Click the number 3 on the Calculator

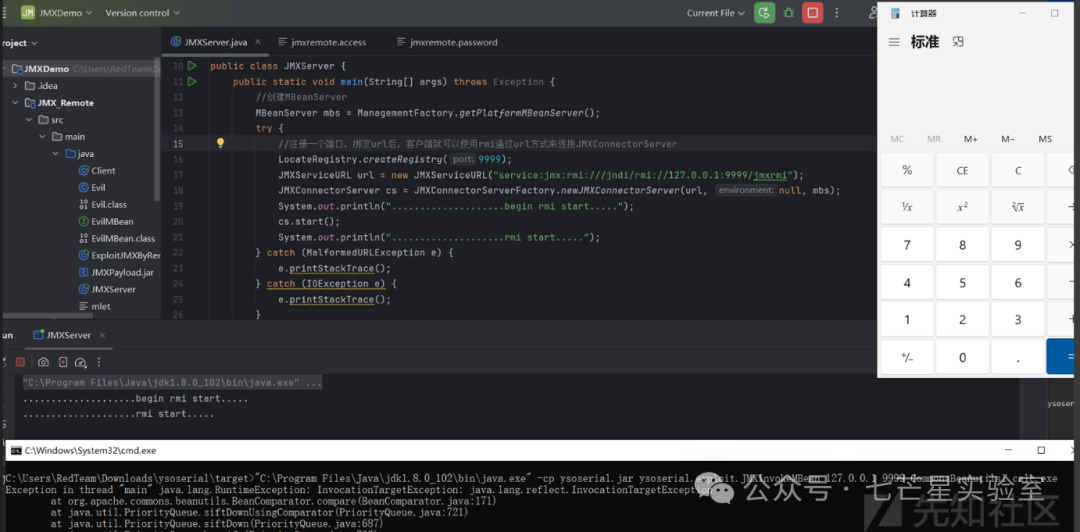(x=1018, y=320)
